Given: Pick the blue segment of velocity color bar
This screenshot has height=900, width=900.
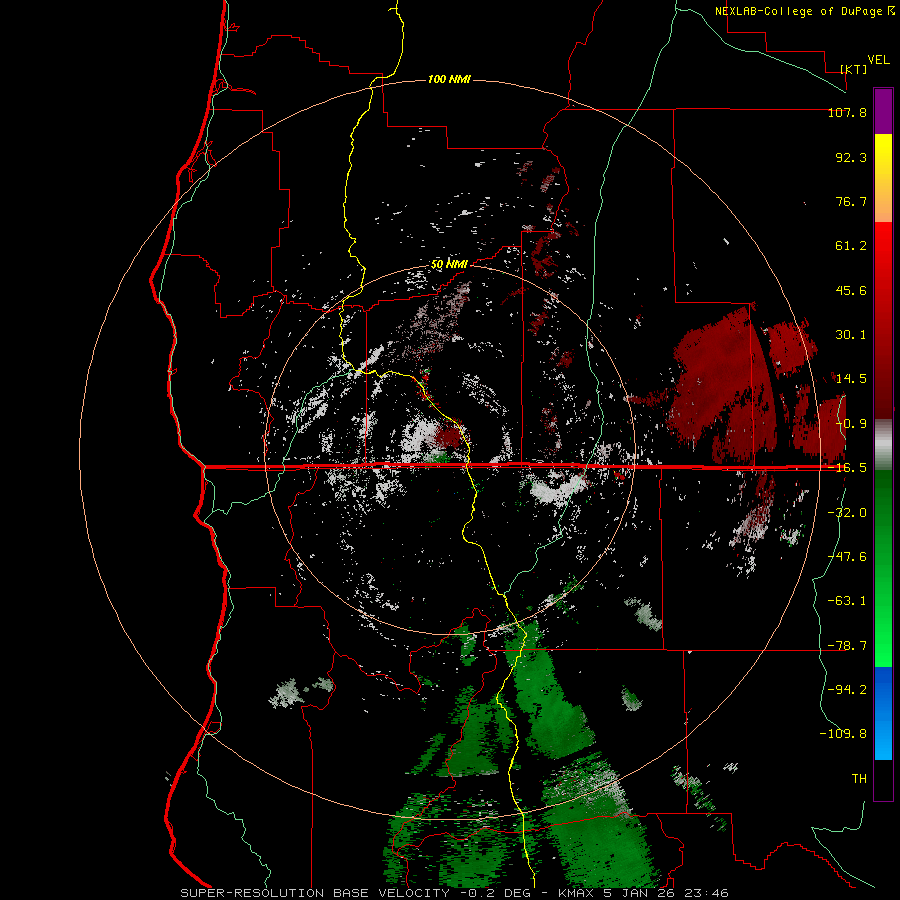Looking at the screenshot, I should point(883,713).
